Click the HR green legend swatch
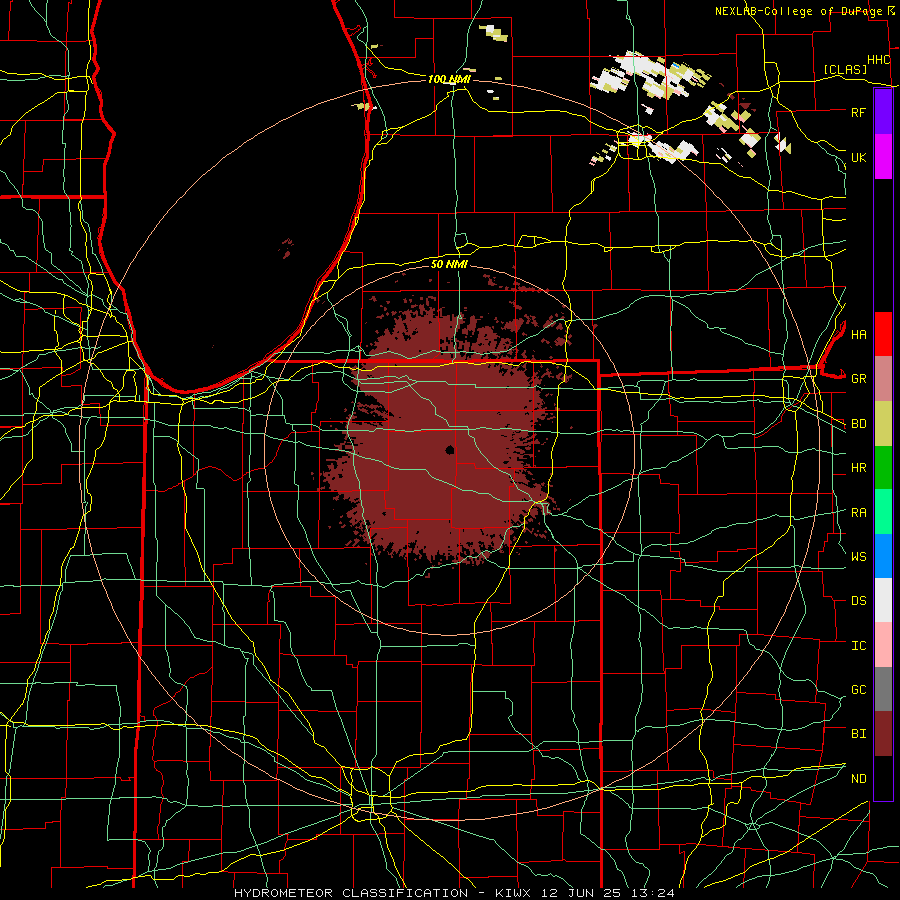900x900 pixels. point(883,467)
